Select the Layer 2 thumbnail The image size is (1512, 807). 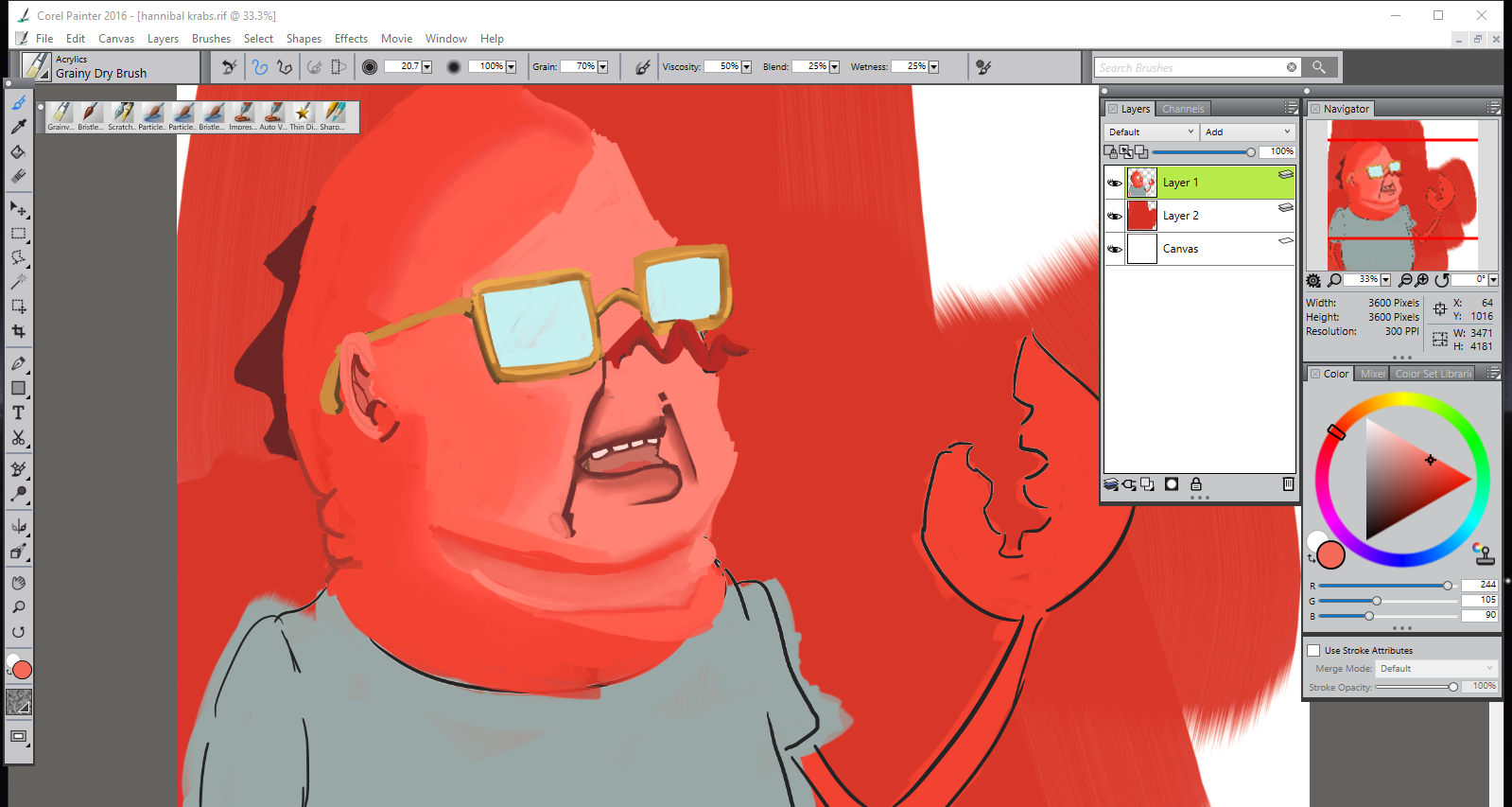coord(1142,216)
